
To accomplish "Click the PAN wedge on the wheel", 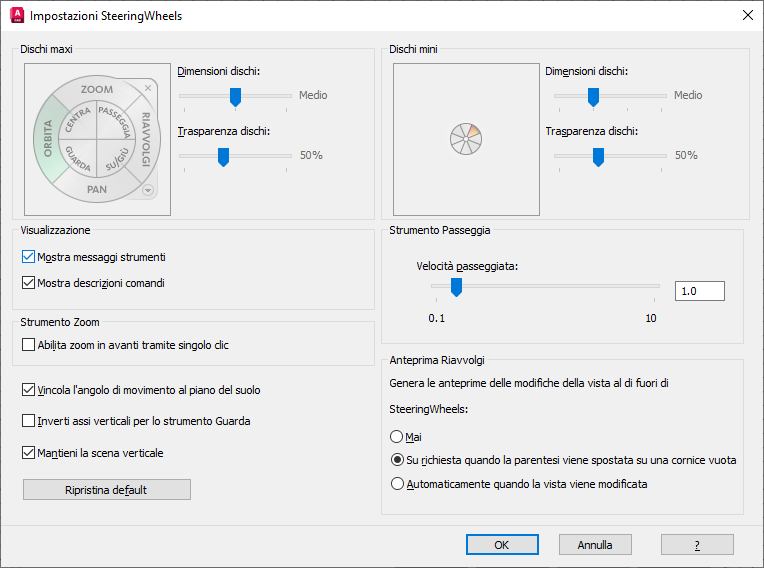I will tap(97, 189).
